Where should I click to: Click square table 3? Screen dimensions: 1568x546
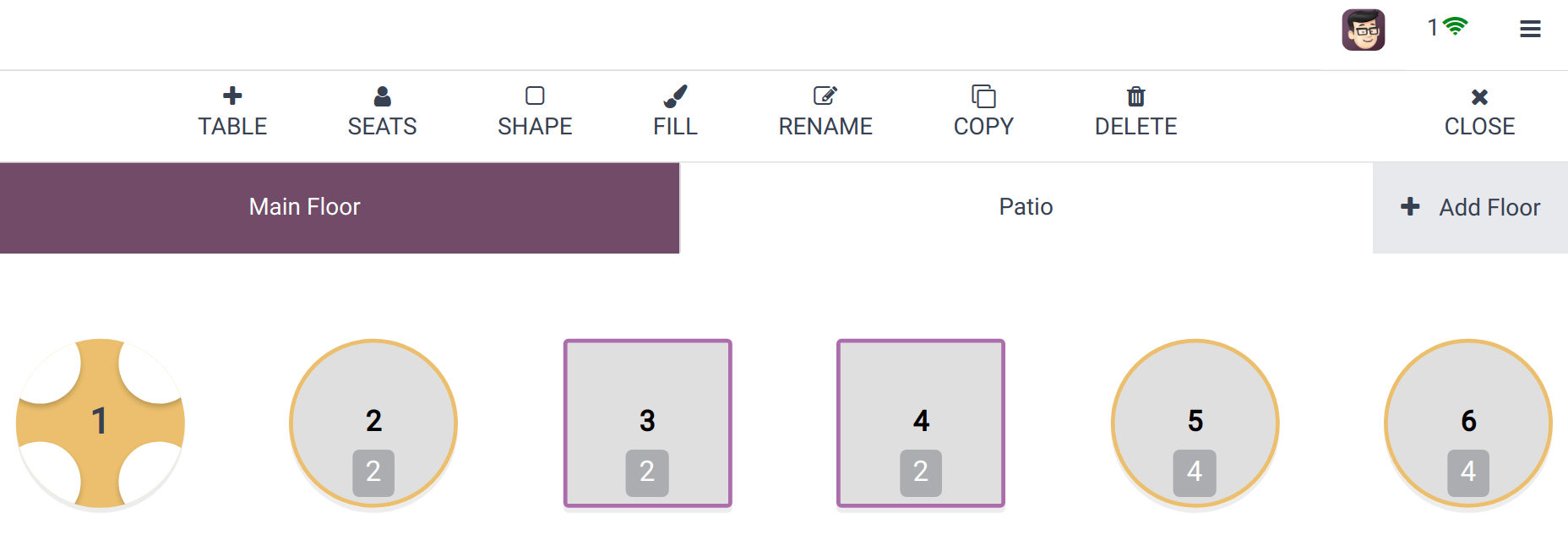pyautogui.click(x=647, y=423)
